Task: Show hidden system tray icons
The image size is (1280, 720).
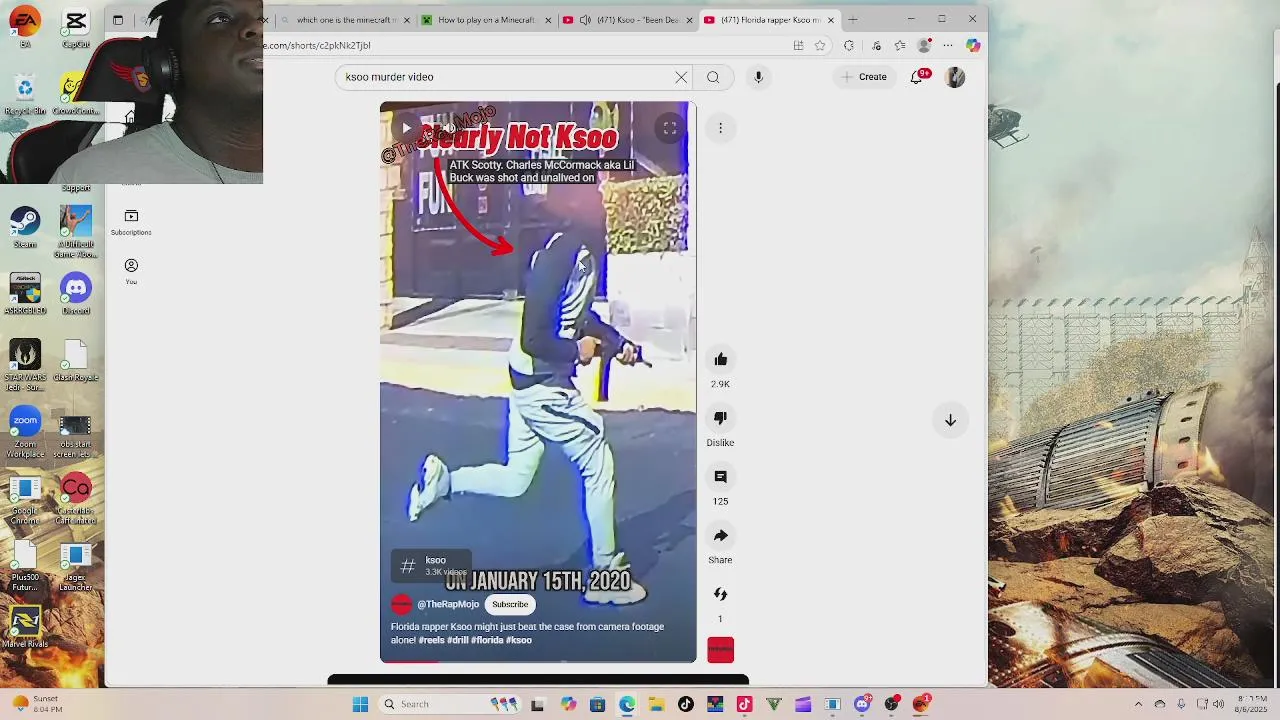Action: tap(1138, 704)
